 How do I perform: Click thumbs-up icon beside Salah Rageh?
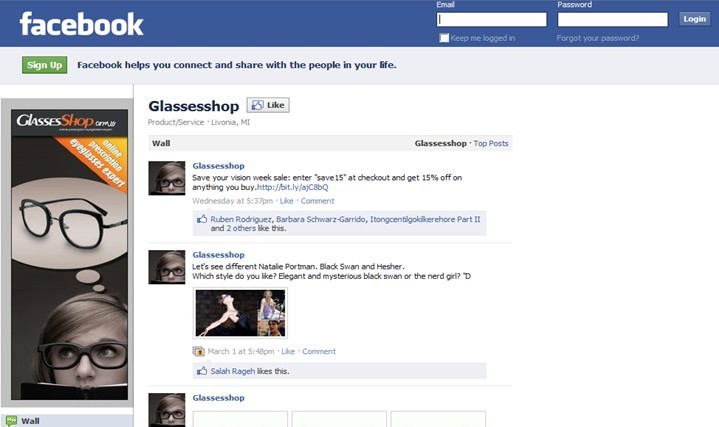[x=202, y=371]
